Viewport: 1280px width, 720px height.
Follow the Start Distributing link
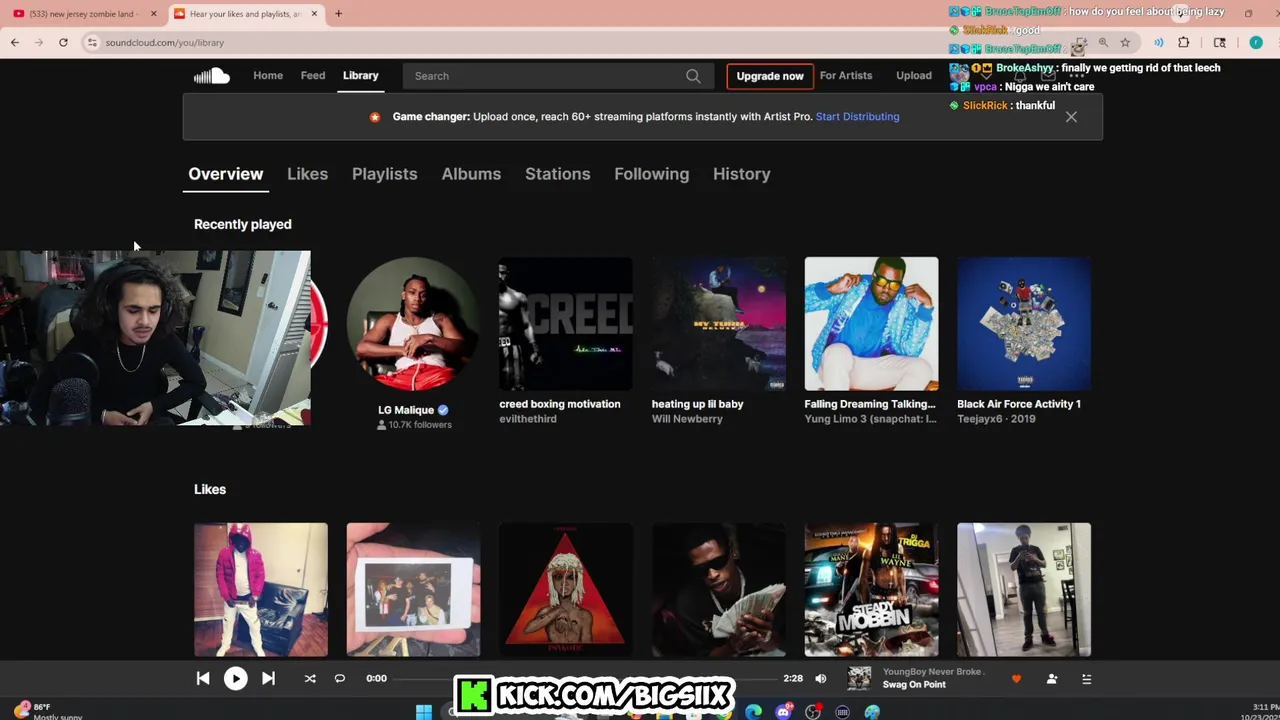(857, 117)
